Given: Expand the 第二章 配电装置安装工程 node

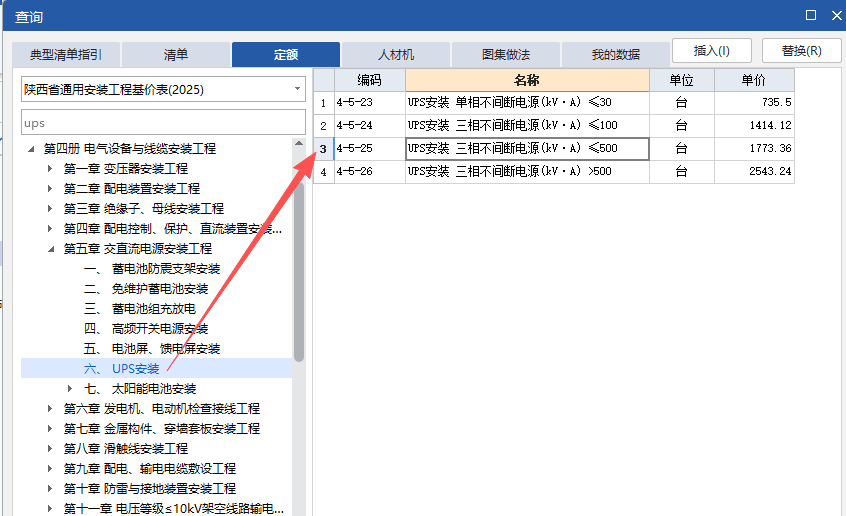Looking at the screenshot, I should pyautogui.click(x=50, y=188).
